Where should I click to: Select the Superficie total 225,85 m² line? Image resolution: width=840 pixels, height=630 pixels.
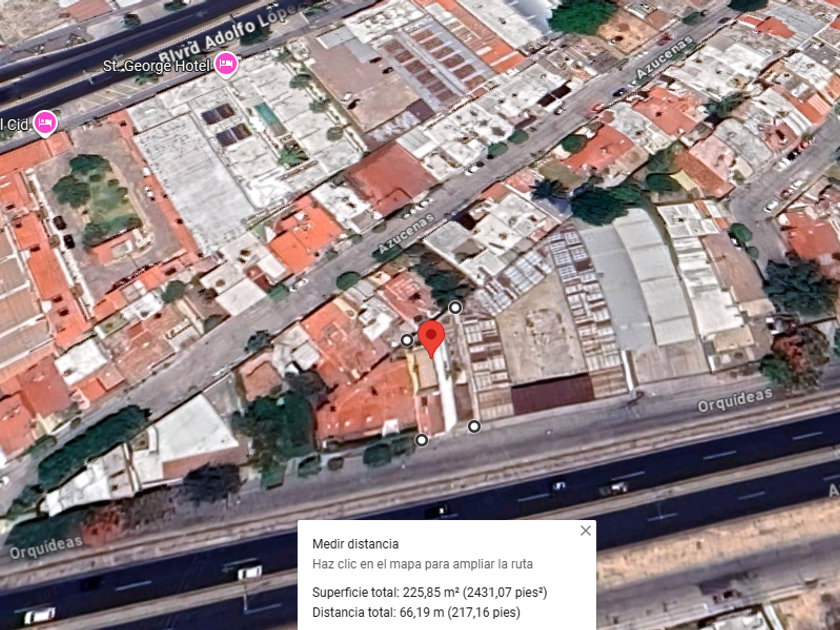click(x=430, y=592)
